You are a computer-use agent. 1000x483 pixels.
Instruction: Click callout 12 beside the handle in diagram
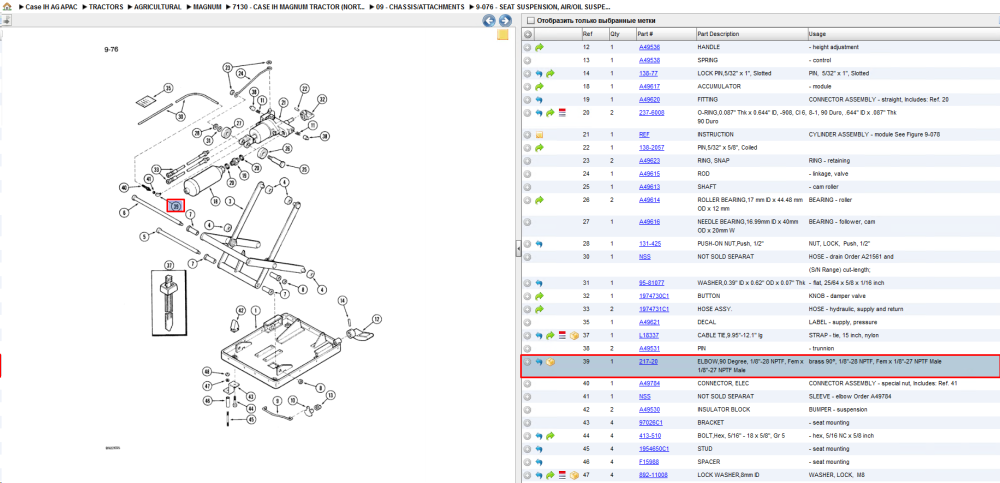376,319
